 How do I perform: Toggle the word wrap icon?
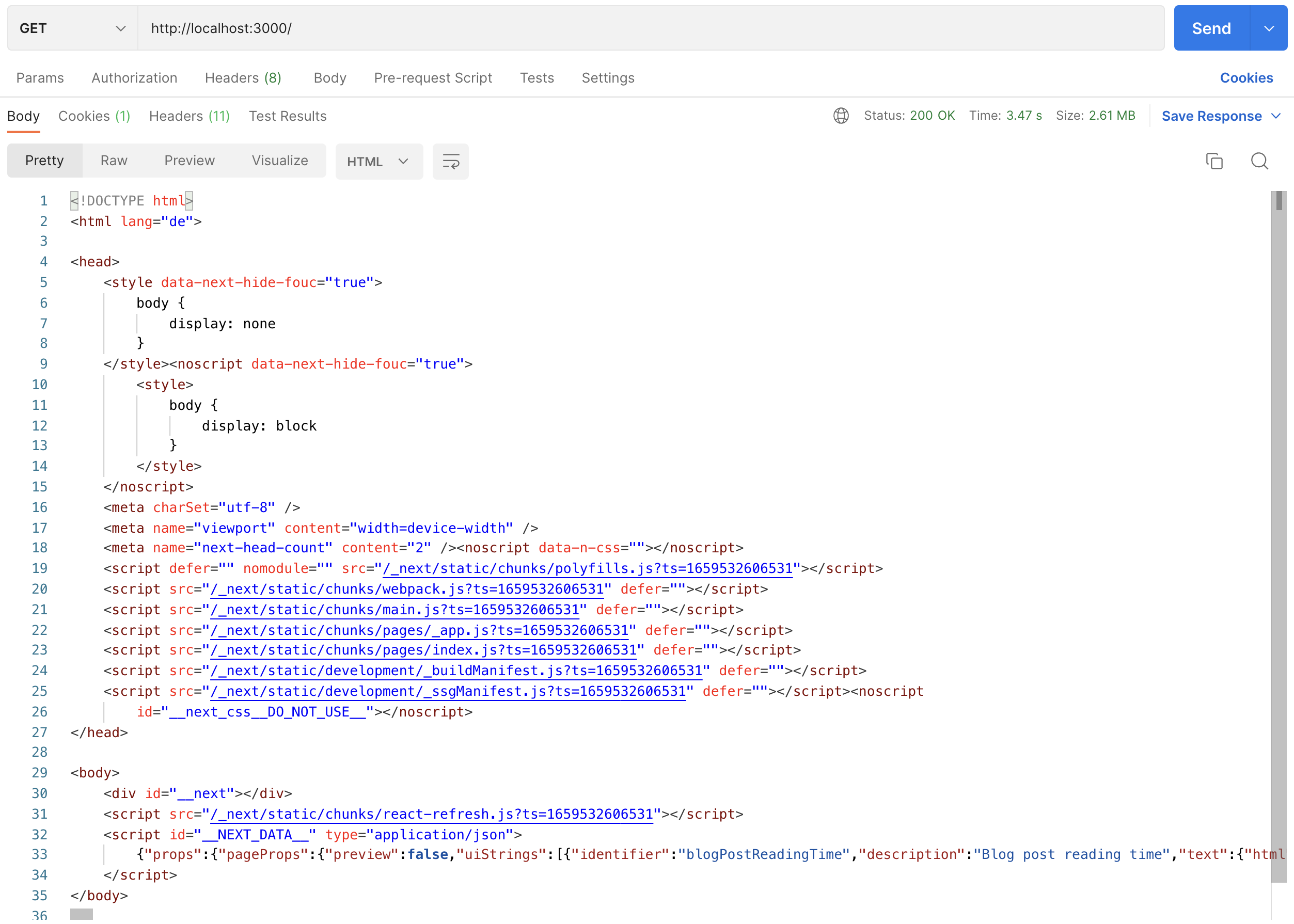point(450,162)
